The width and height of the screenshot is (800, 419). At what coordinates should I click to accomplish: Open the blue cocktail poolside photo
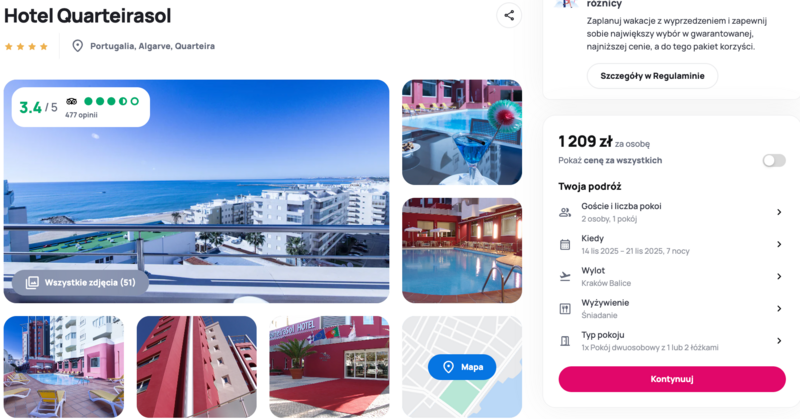coord(462,132)
